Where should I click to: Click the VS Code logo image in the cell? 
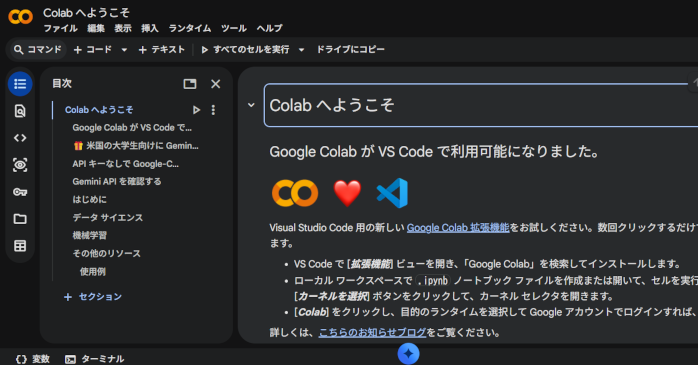pyautogui.click(x=392, y=193)
